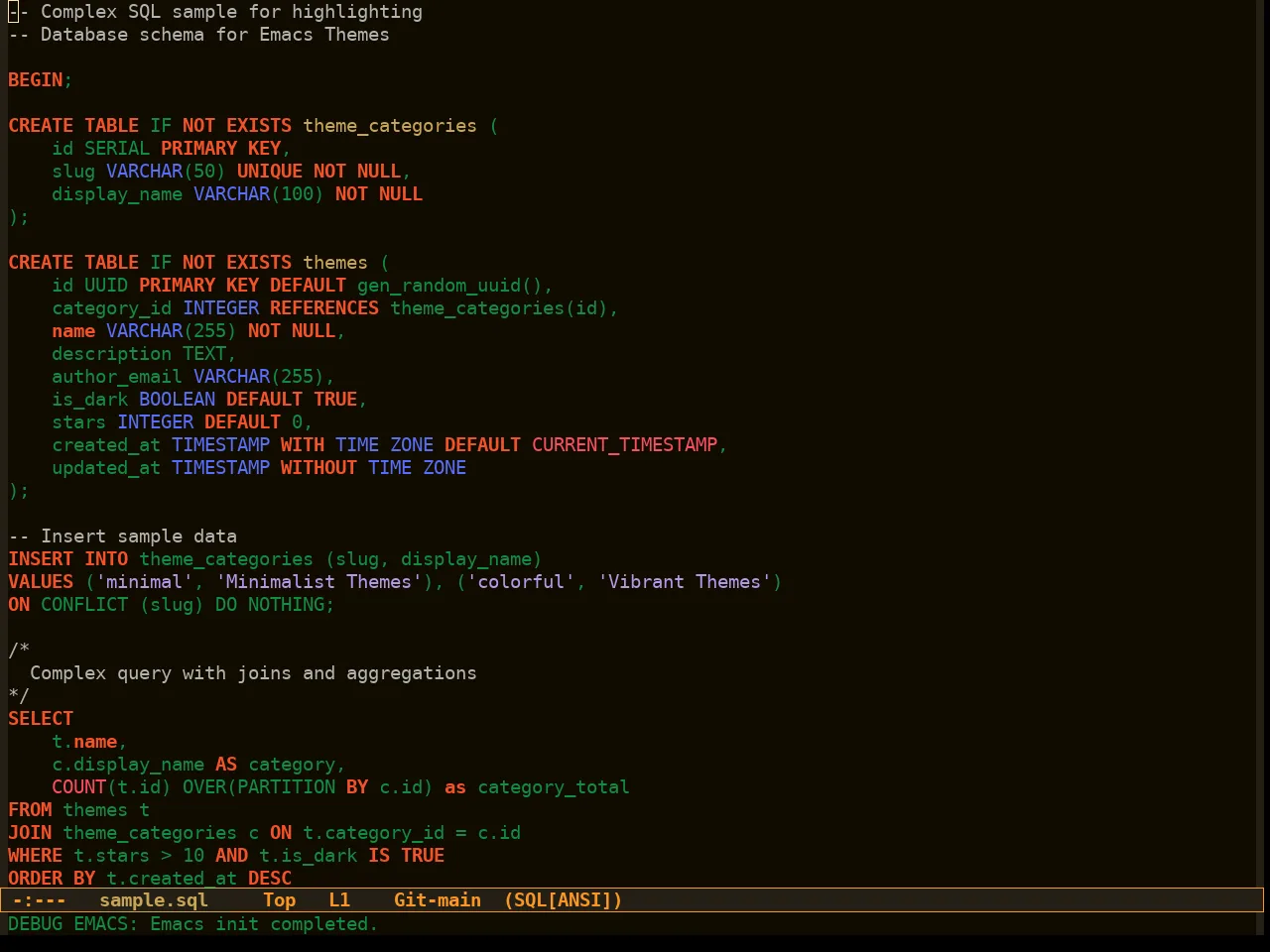The height and width of the screenshot is (952, 1270).
Task: Click t.category_id in the join condition
Action: (373, 833)
